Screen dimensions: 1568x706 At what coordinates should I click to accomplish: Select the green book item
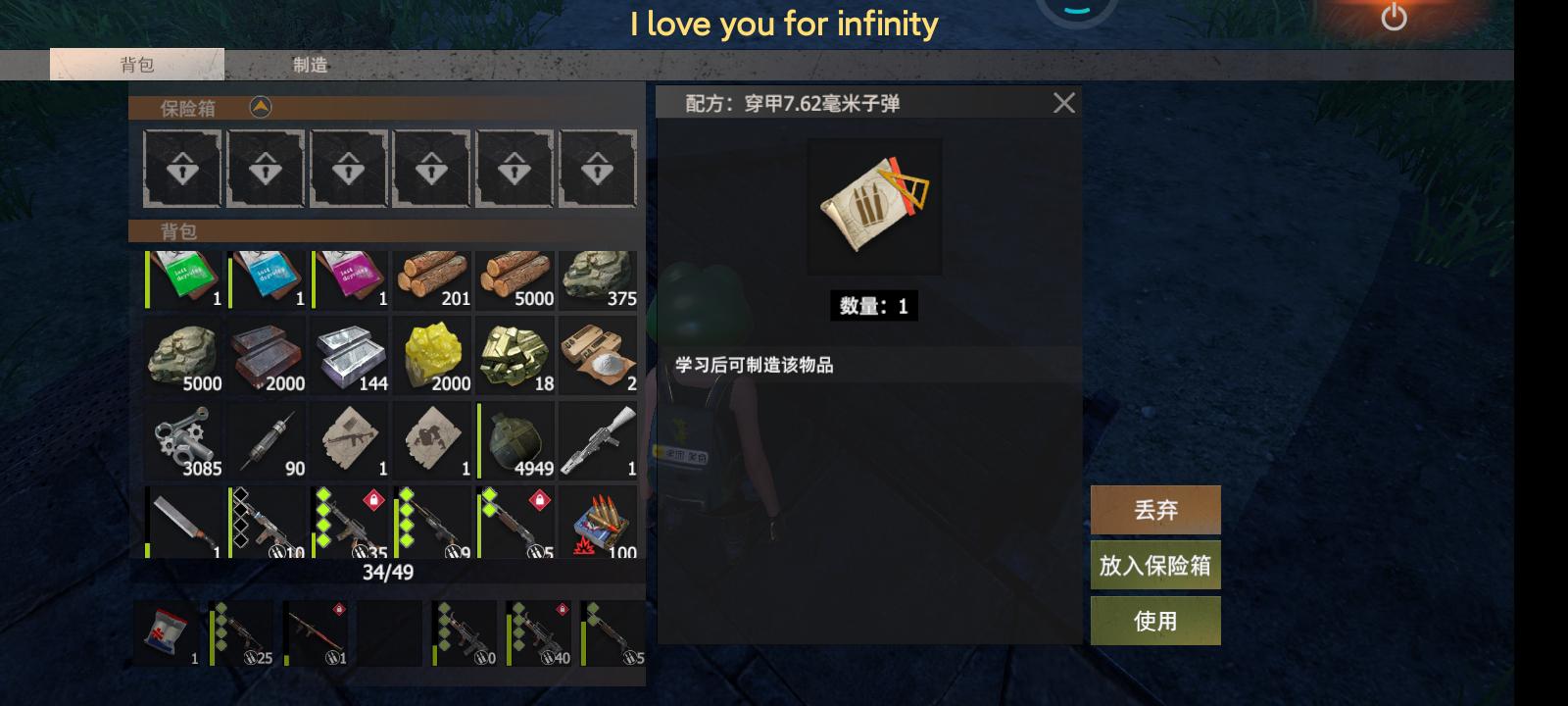click(184, 280)
